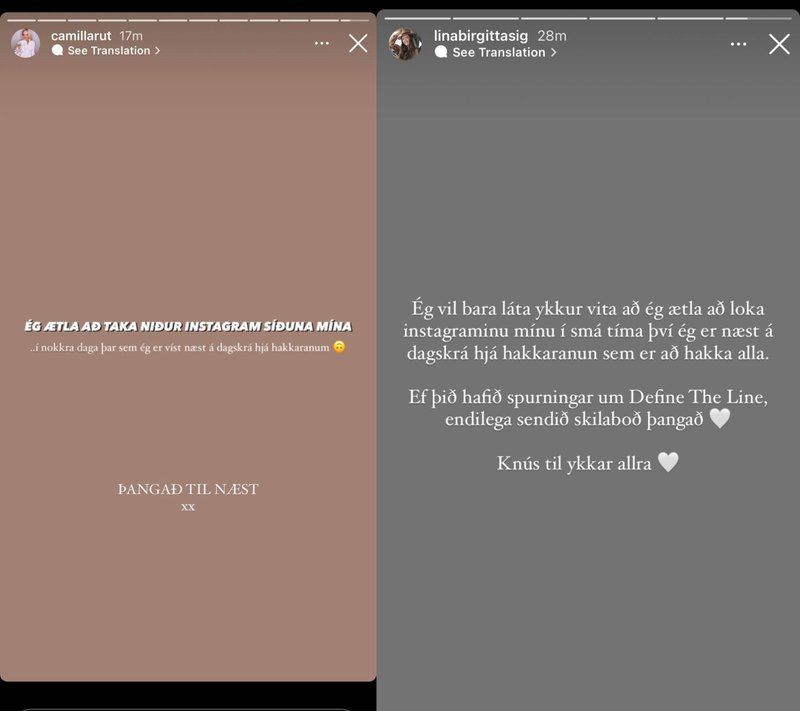The width and height of the screenshot is (800, 711).
Task: Expand chevron next to linabirgittasig See Translation
Action: [554, 52]
